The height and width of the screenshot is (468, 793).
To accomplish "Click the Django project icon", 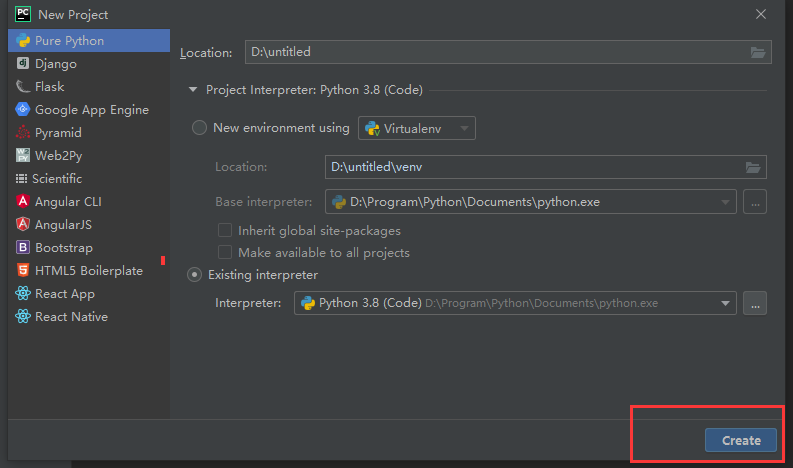I will [23, 63].
